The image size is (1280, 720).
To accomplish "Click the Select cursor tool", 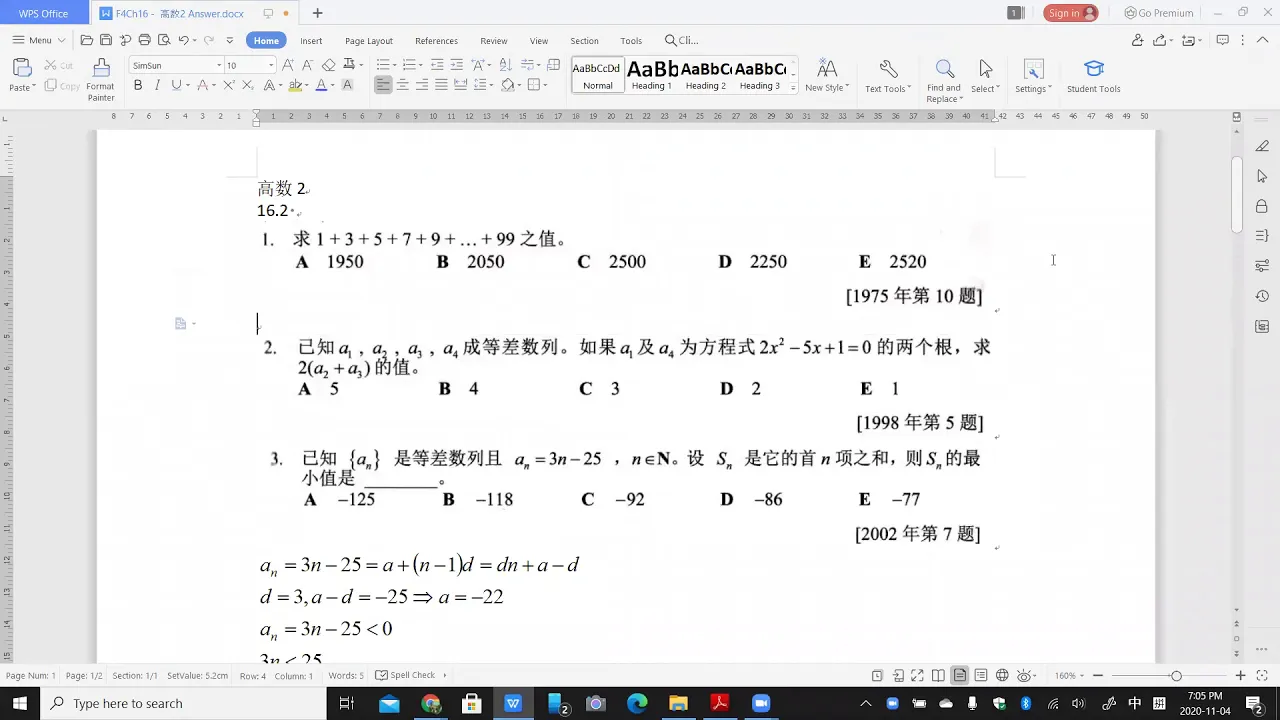I will (x=986, y=69).
